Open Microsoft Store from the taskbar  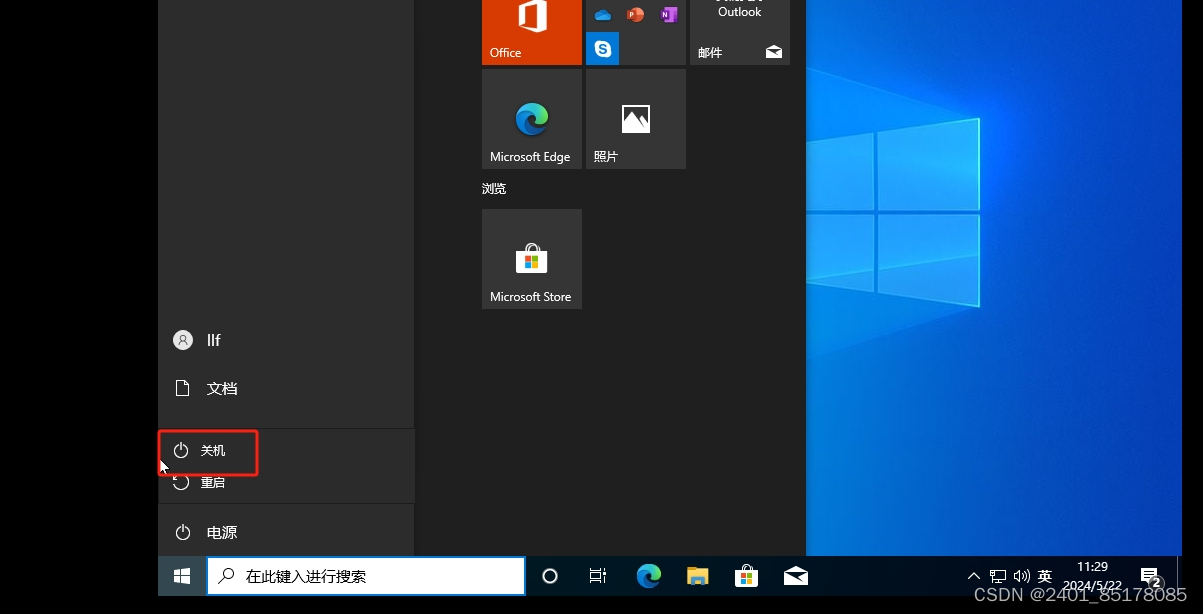[746, 576]
